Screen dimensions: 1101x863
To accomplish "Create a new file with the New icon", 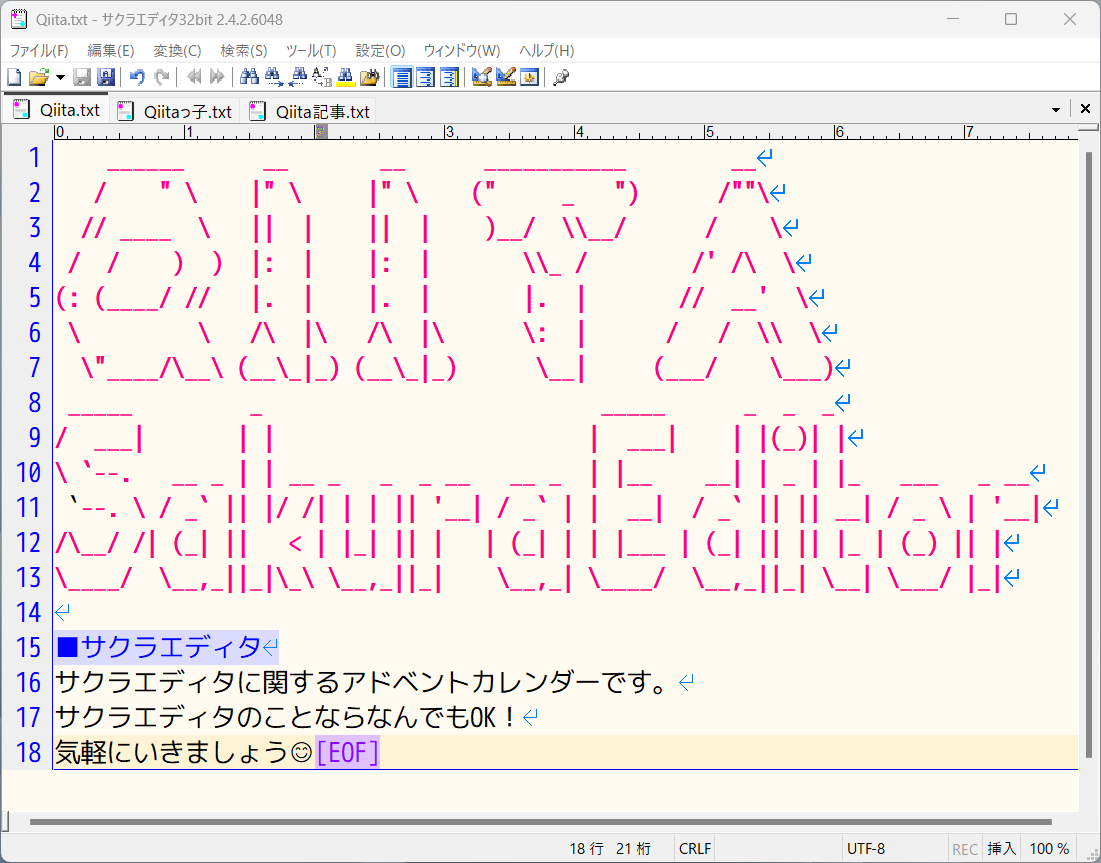I will (14, 77).
